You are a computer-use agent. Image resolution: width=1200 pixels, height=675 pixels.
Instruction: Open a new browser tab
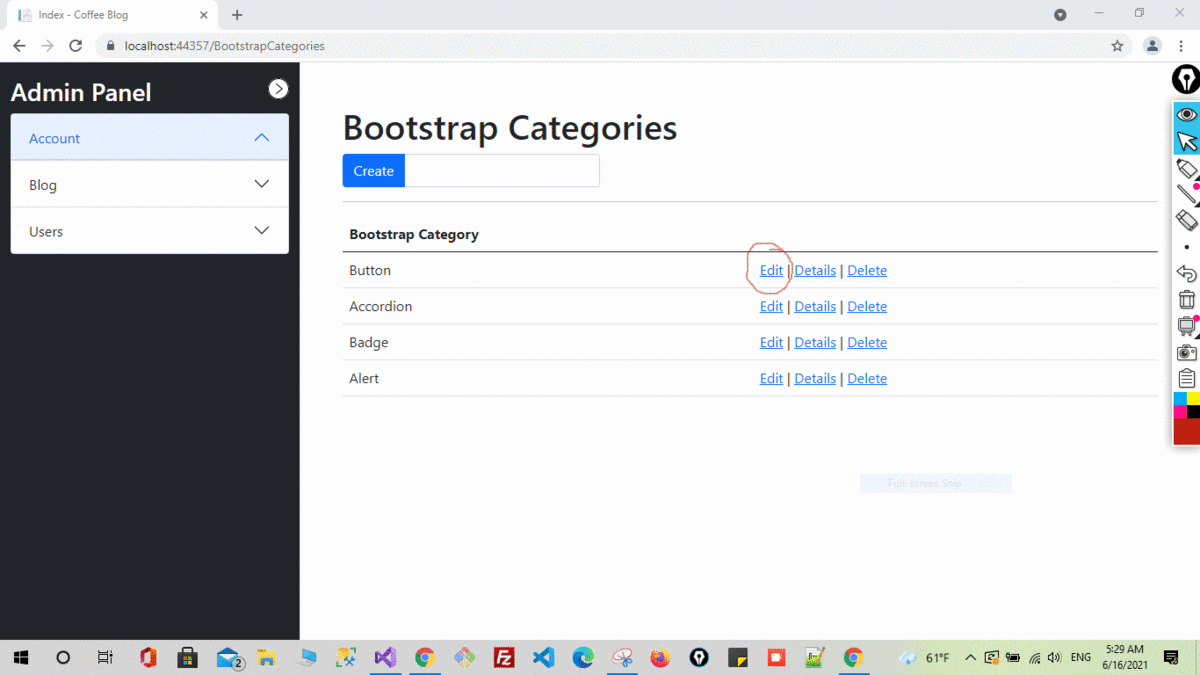tap(236, 15)
